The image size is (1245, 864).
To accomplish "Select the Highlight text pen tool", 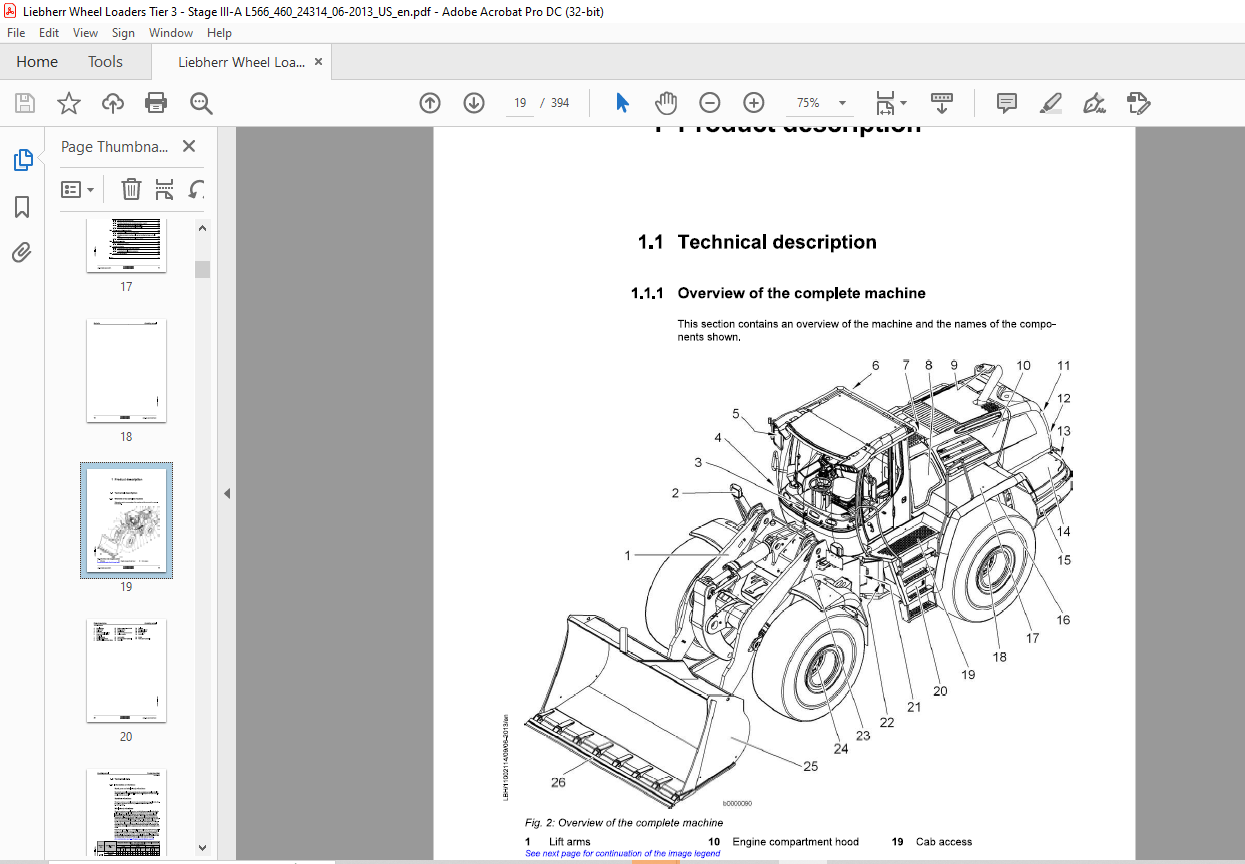I will coord(1050,103).
